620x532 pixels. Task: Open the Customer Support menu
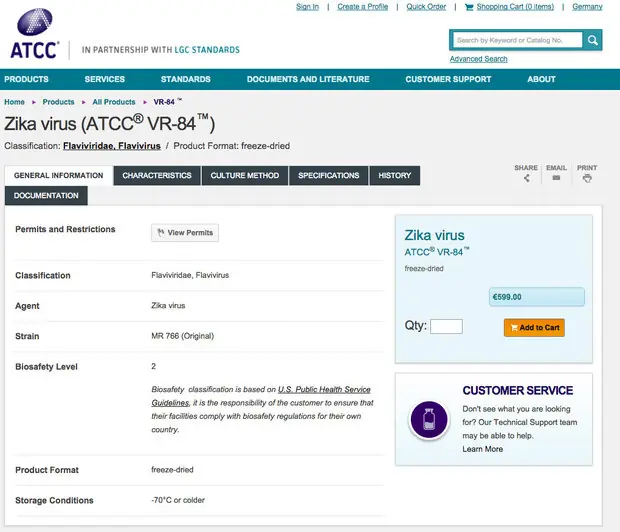tap(448, 79)
